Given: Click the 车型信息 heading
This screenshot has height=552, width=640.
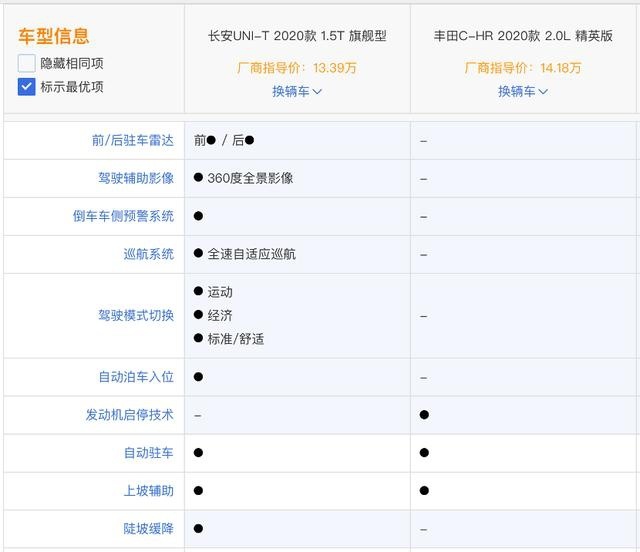Looking at the screenshot, I should coord(53,36).
